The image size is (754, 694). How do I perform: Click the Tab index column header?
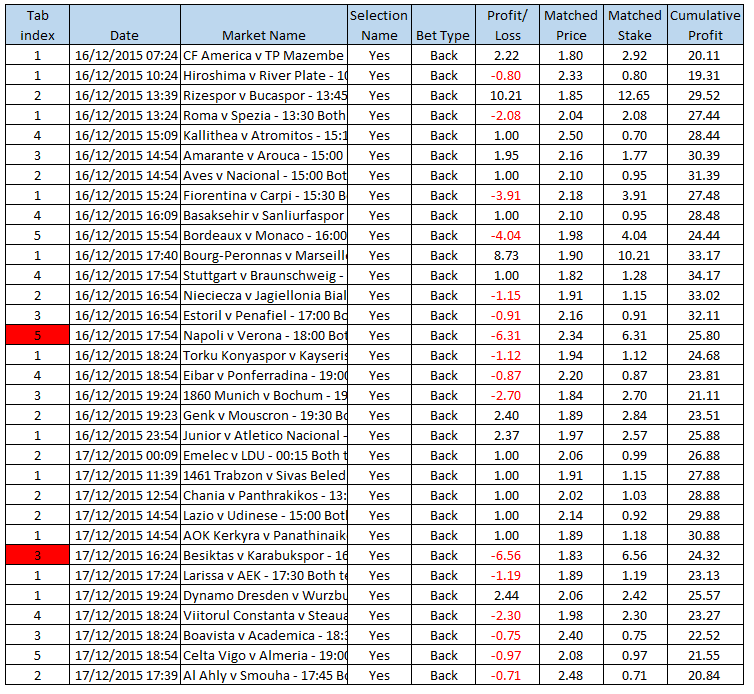tap(38, 25)
